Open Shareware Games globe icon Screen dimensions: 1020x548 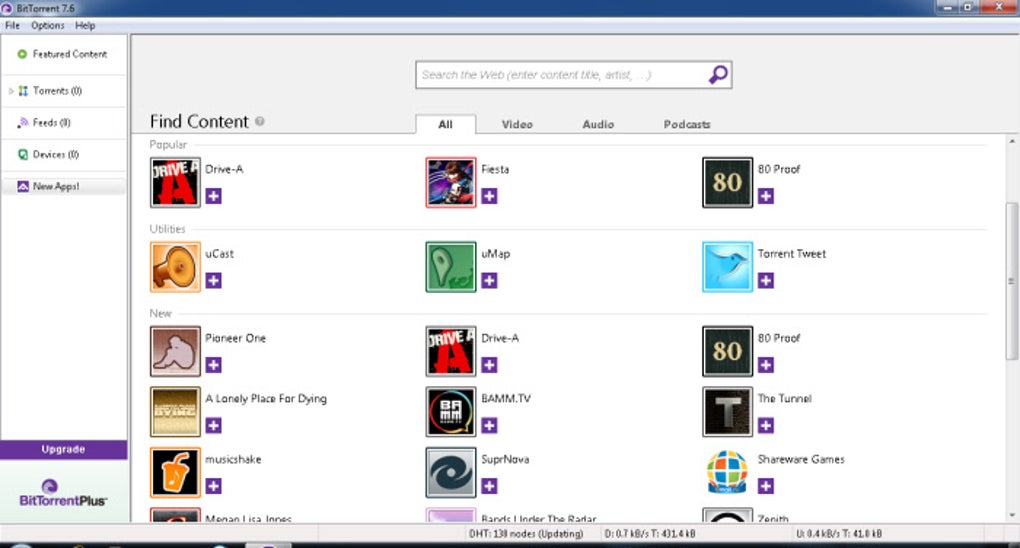(x=727, y=473)
